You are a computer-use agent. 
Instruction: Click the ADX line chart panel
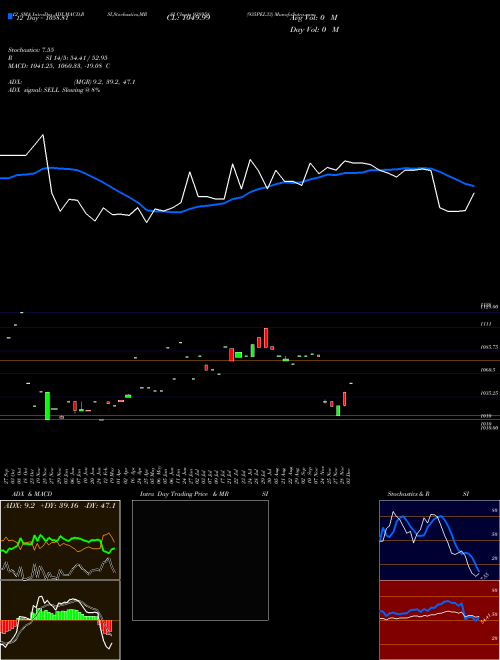point(60,540)
